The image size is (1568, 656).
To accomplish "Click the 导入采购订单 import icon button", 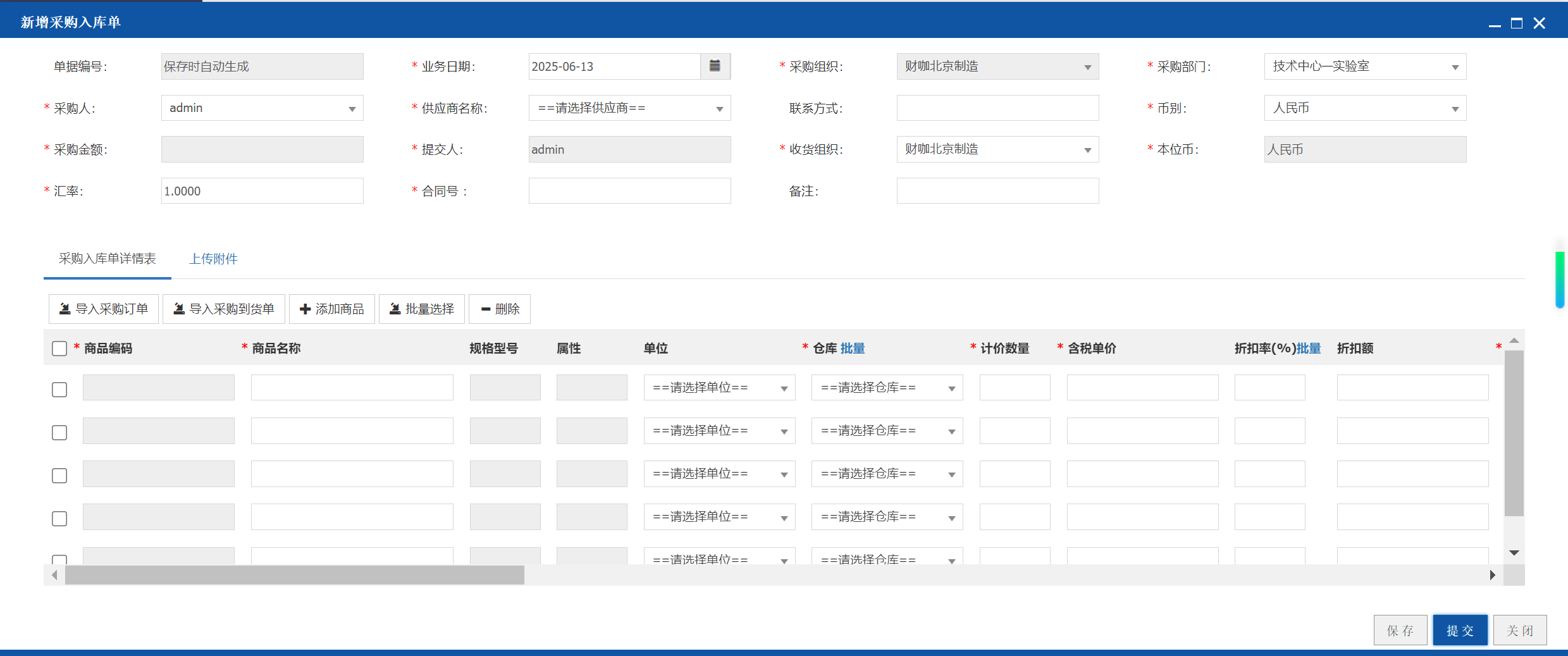I will click(104, 309).
